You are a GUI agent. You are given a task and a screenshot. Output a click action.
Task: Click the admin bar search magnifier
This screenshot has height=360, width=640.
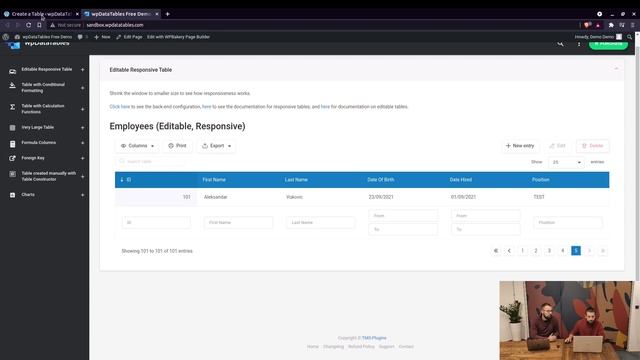pos(629,37)
